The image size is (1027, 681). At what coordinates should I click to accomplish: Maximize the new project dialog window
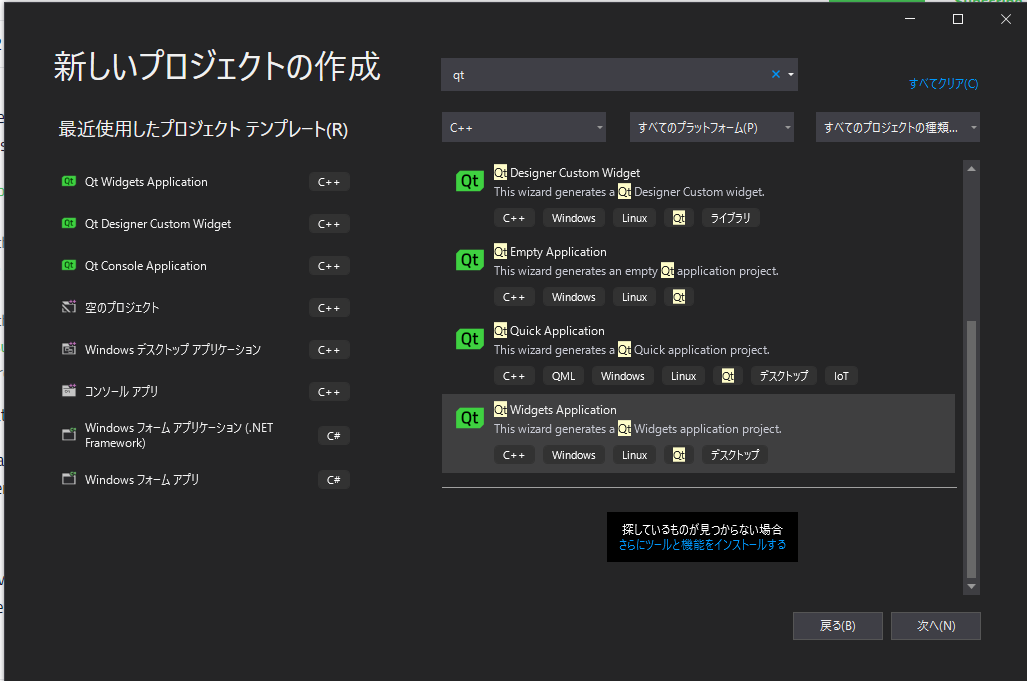[x=958, y=19]
